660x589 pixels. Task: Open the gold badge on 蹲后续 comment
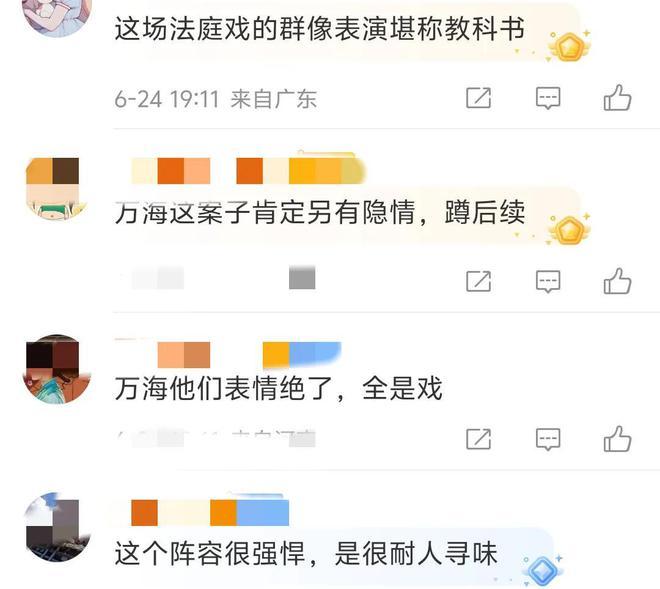tap(570, 229)
